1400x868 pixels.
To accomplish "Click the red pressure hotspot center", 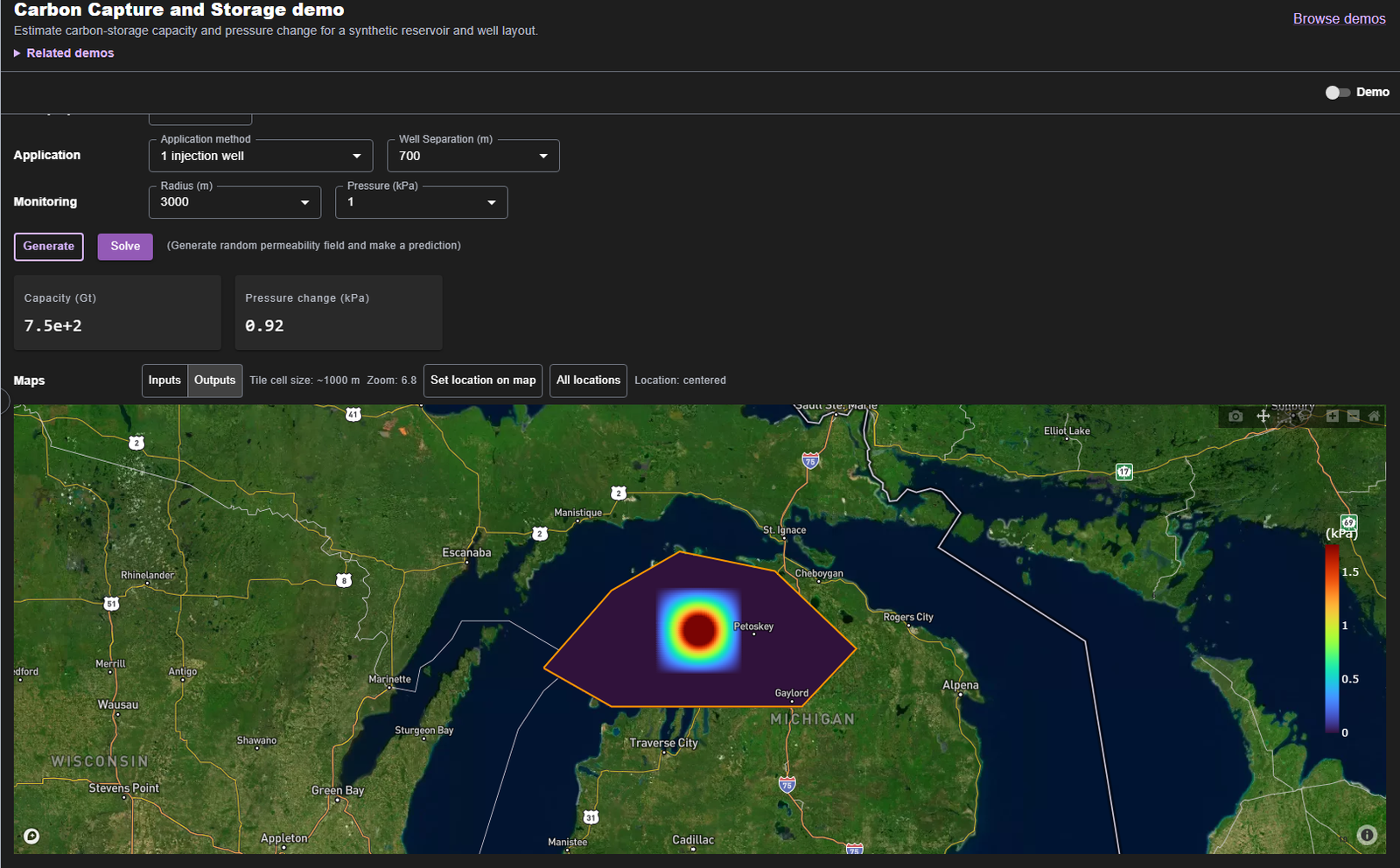I will [698, 630].
